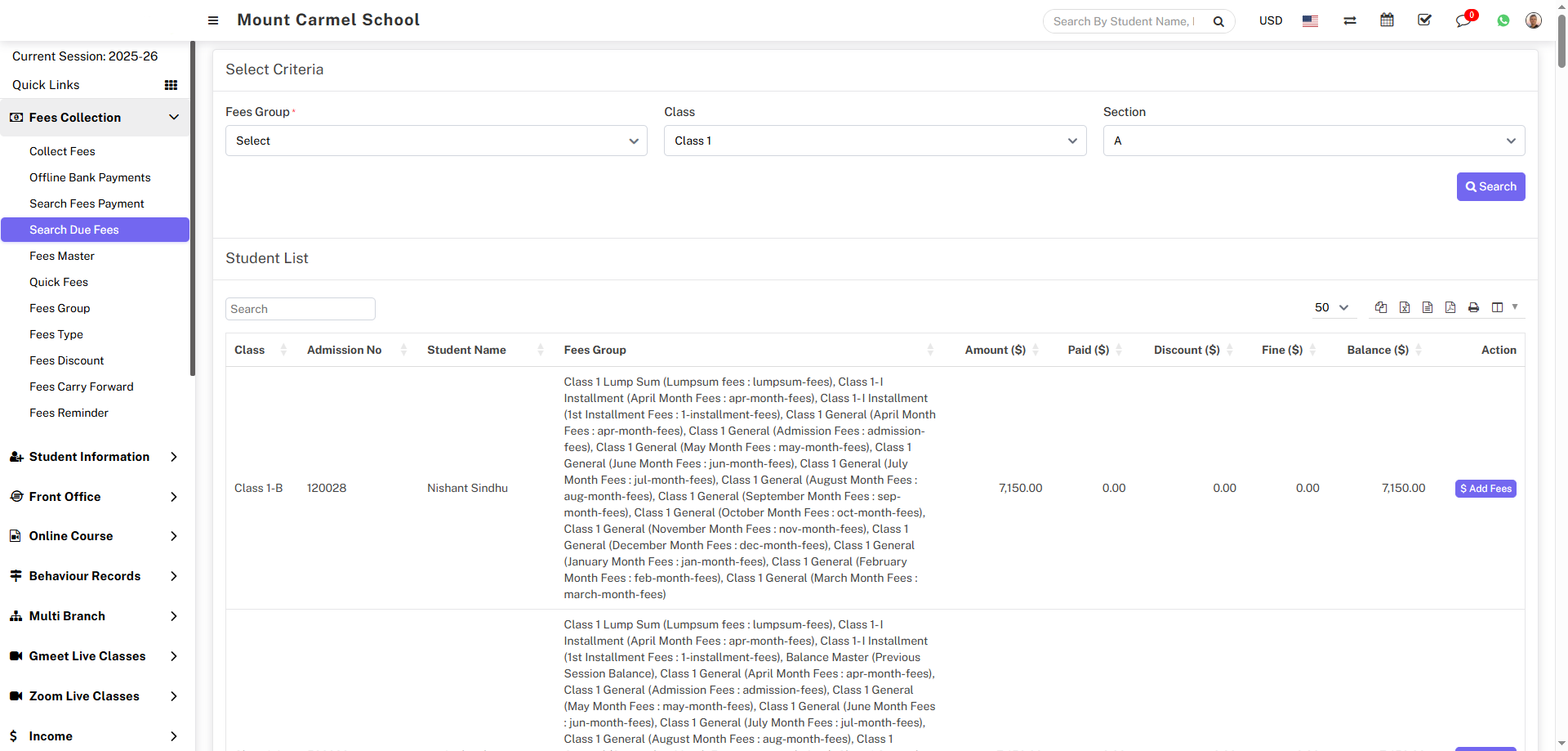The height and width of the screenshot is (751, 1568).
Task: Print the student list
Action: click(x=1472, y=307)
